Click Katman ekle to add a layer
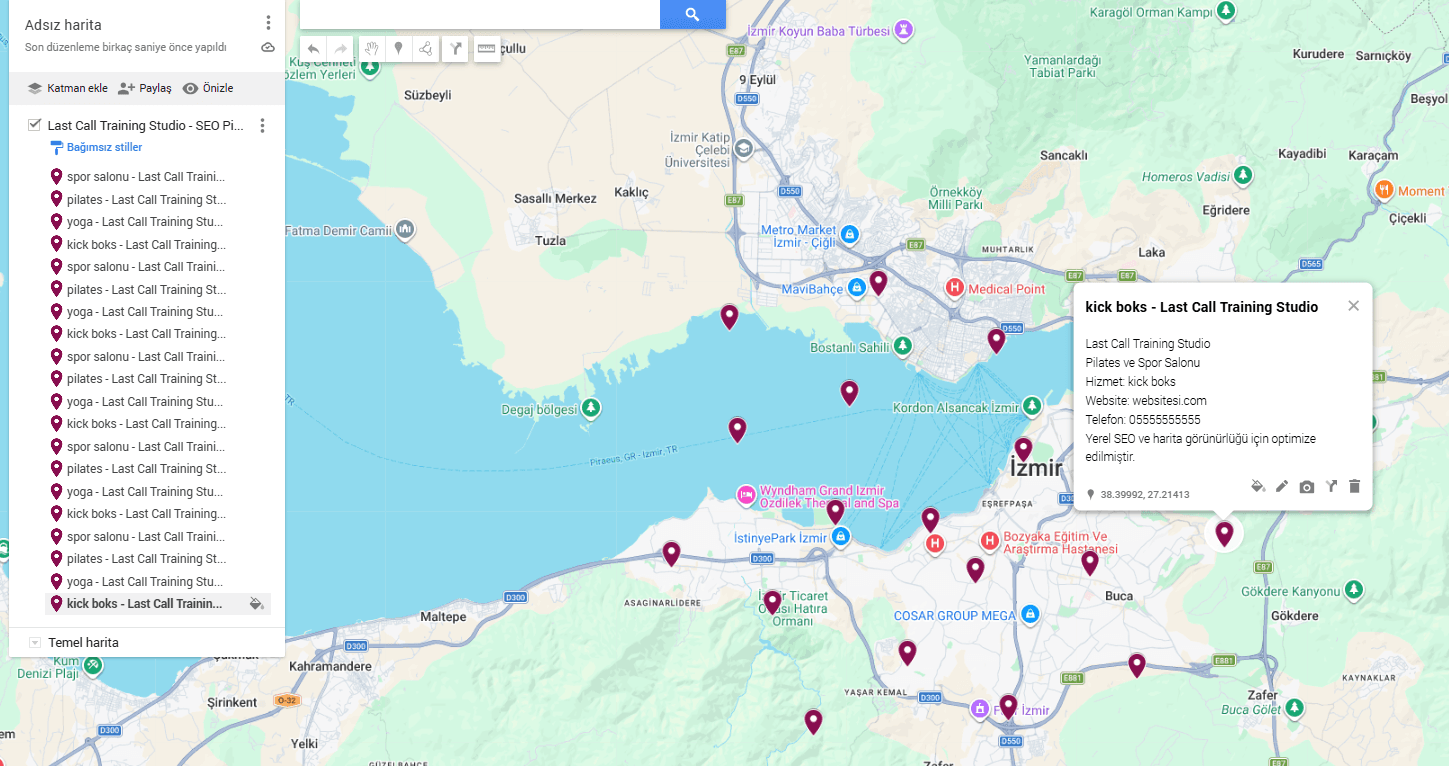This screenshot has width=1449, height=766. (x=67, y=88)
